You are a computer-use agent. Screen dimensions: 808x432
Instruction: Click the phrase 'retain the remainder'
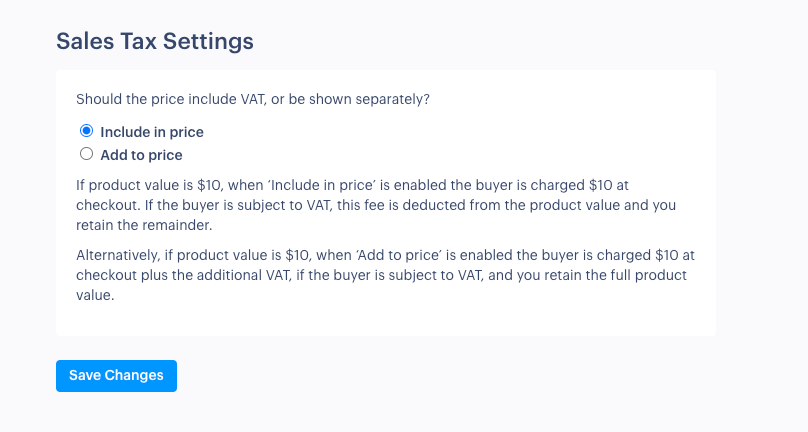144,225
